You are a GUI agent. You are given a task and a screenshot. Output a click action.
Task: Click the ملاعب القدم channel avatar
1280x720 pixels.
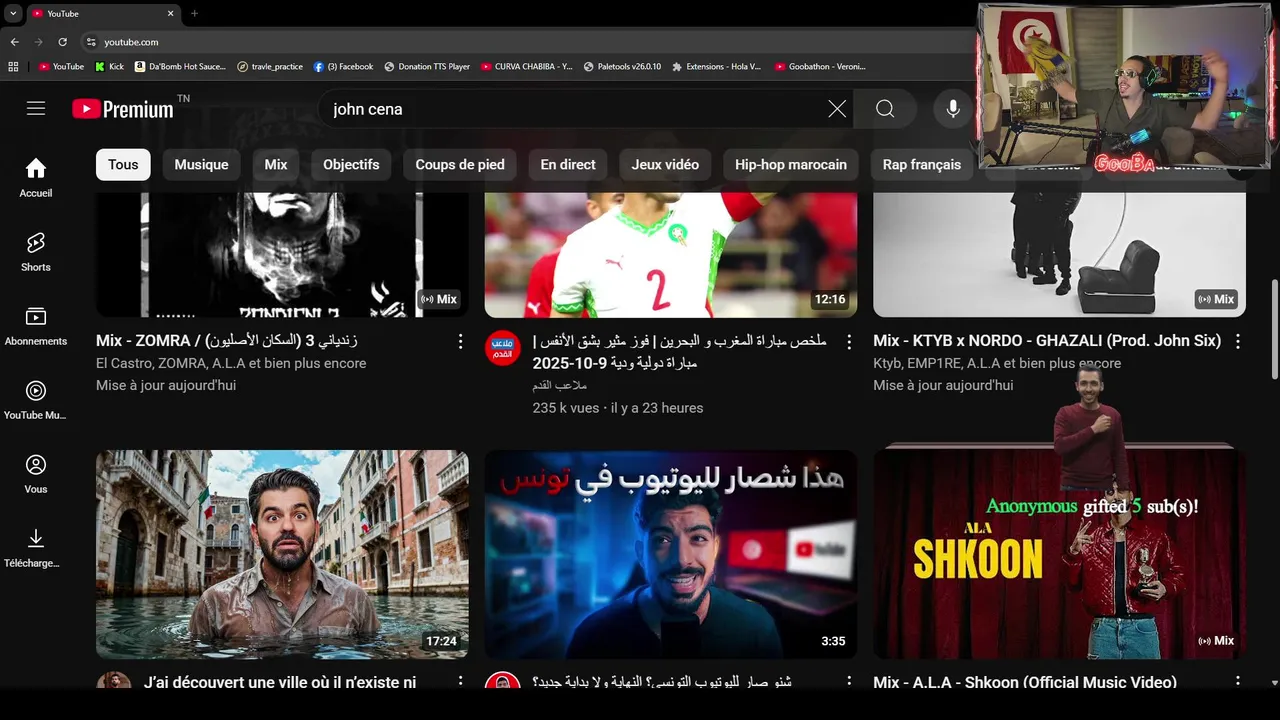point(503,349)
